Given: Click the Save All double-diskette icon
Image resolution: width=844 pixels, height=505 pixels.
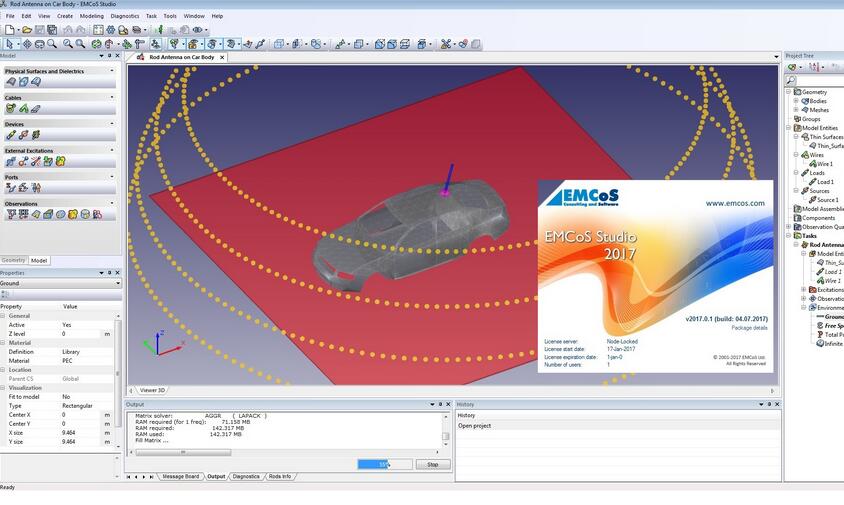Looking at the screenshot, I should point(52,30).
